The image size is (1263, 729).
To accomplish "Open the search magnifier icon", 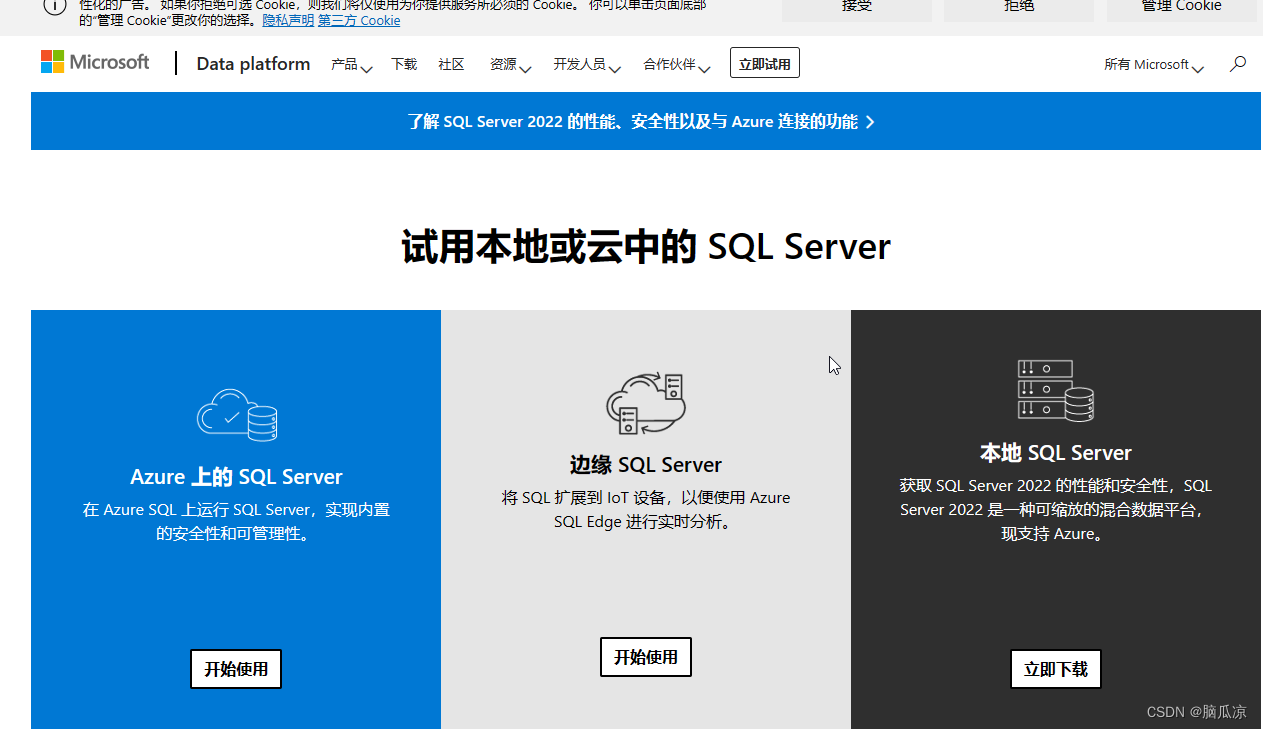I will 1238,64.
